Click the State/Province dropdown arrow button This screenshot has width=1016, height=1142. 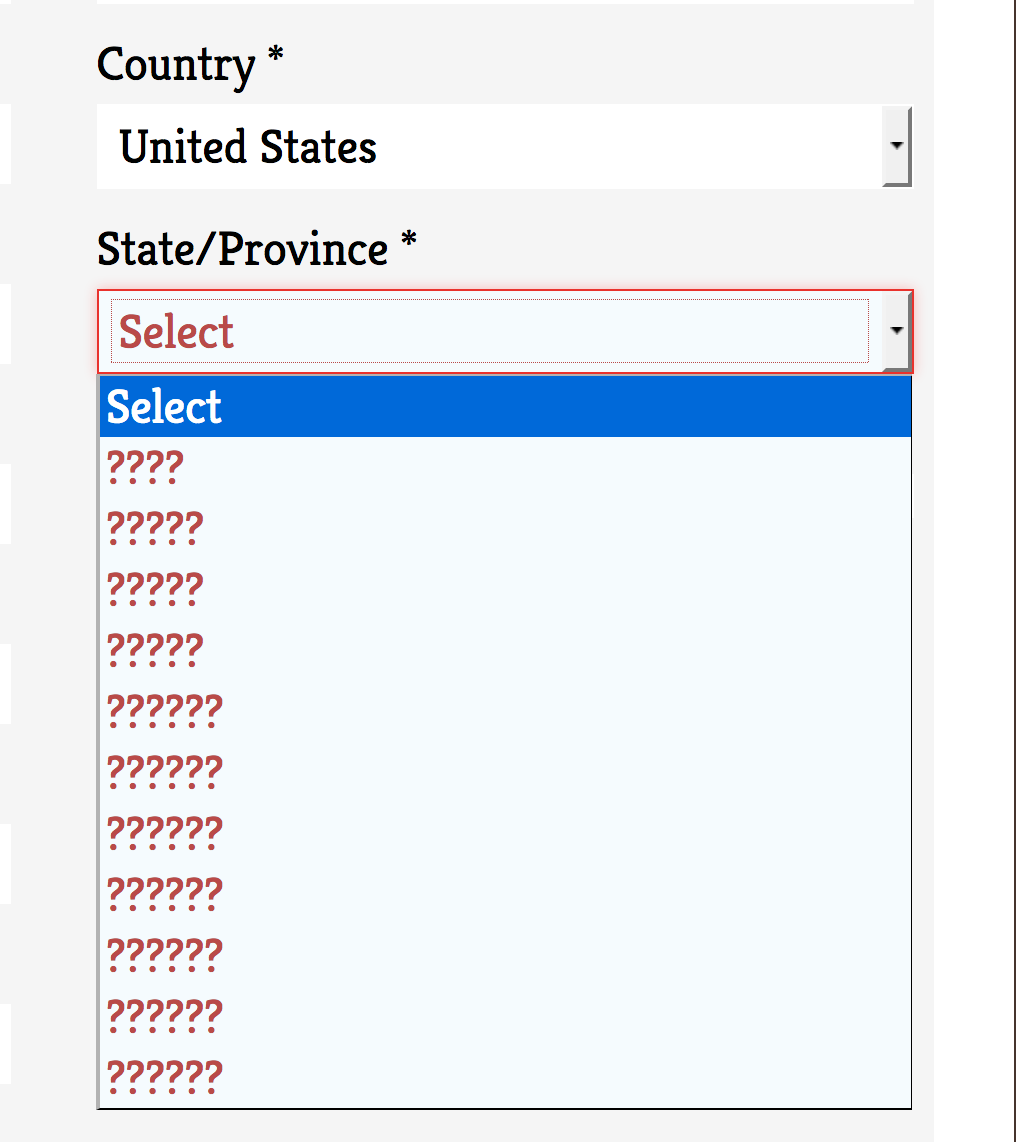[897, 330]
